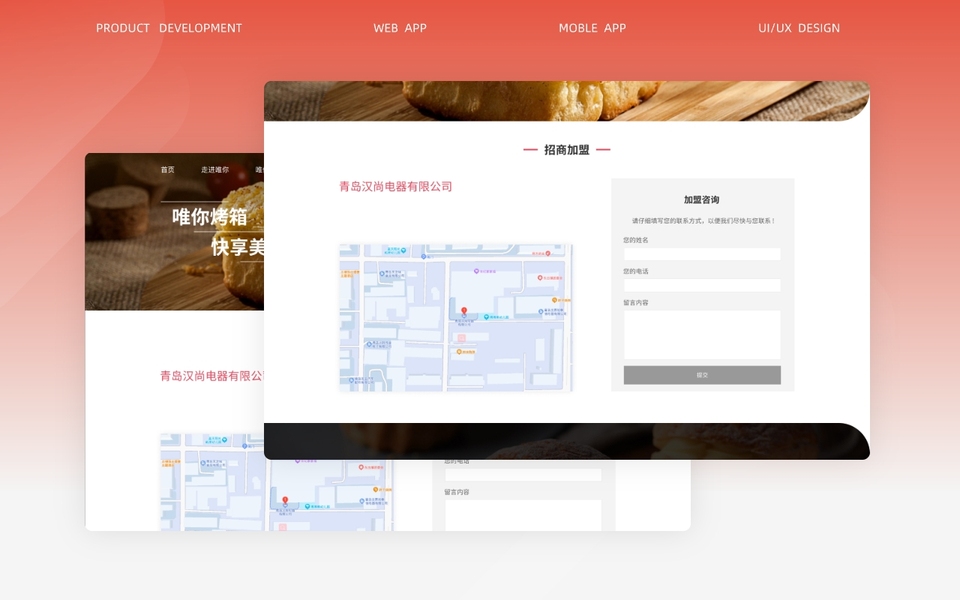Click the PRODUCT DEVELOPMENT header label
This screenshot has width=960, height=600.
click(x=169, y=28)
